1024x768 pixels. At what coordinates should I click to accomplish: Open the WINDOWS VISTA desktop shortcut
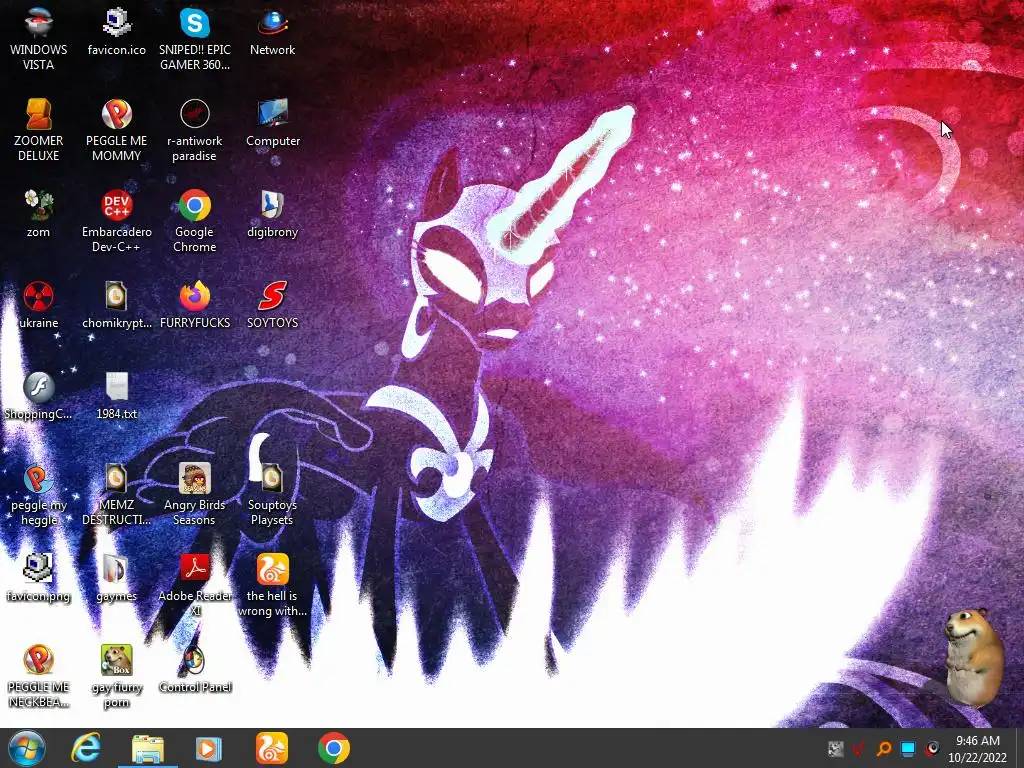(39, 39)
